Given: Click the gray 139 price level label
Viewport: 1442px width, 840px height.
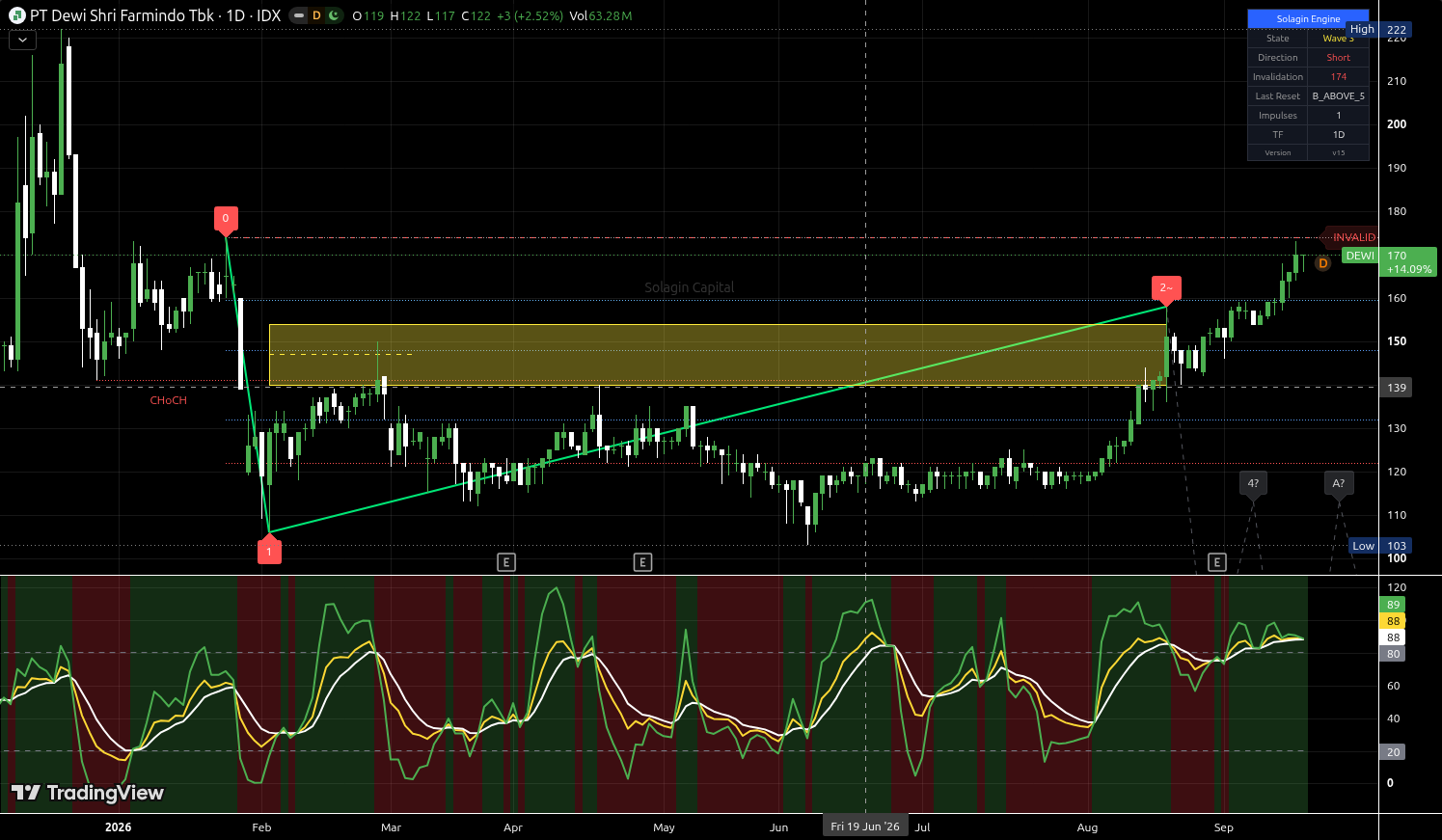Looking at the screenshot, I should pyautogui.click(x=1397, y=388).
